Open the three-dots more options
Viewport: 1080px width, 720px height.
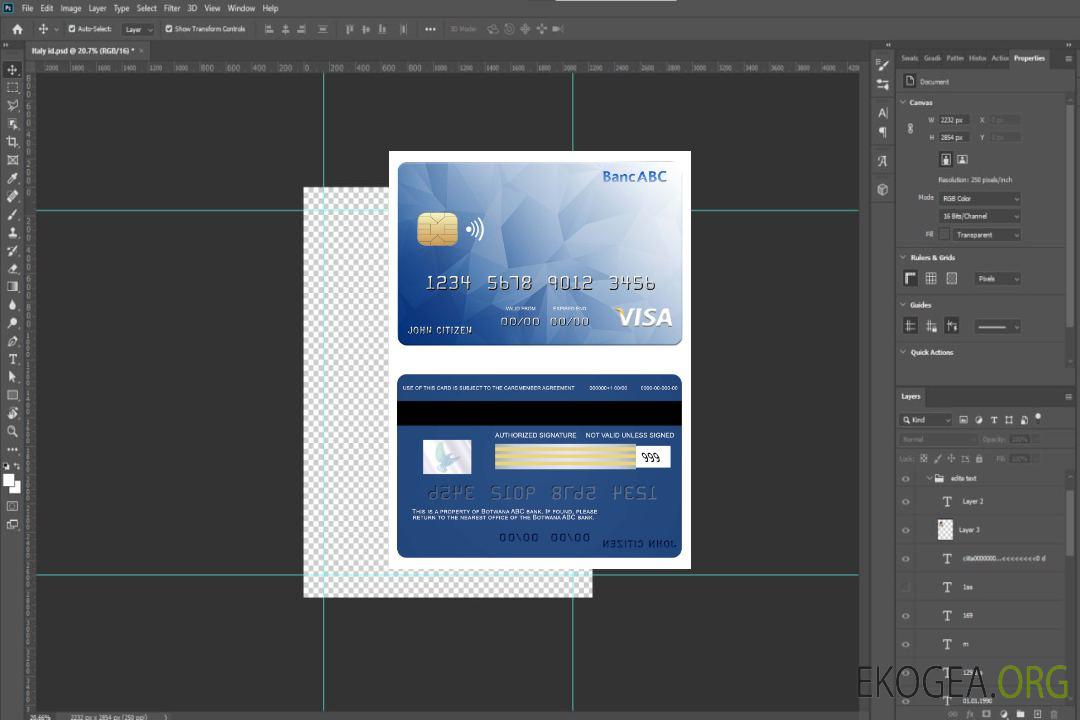coord(430,29)
